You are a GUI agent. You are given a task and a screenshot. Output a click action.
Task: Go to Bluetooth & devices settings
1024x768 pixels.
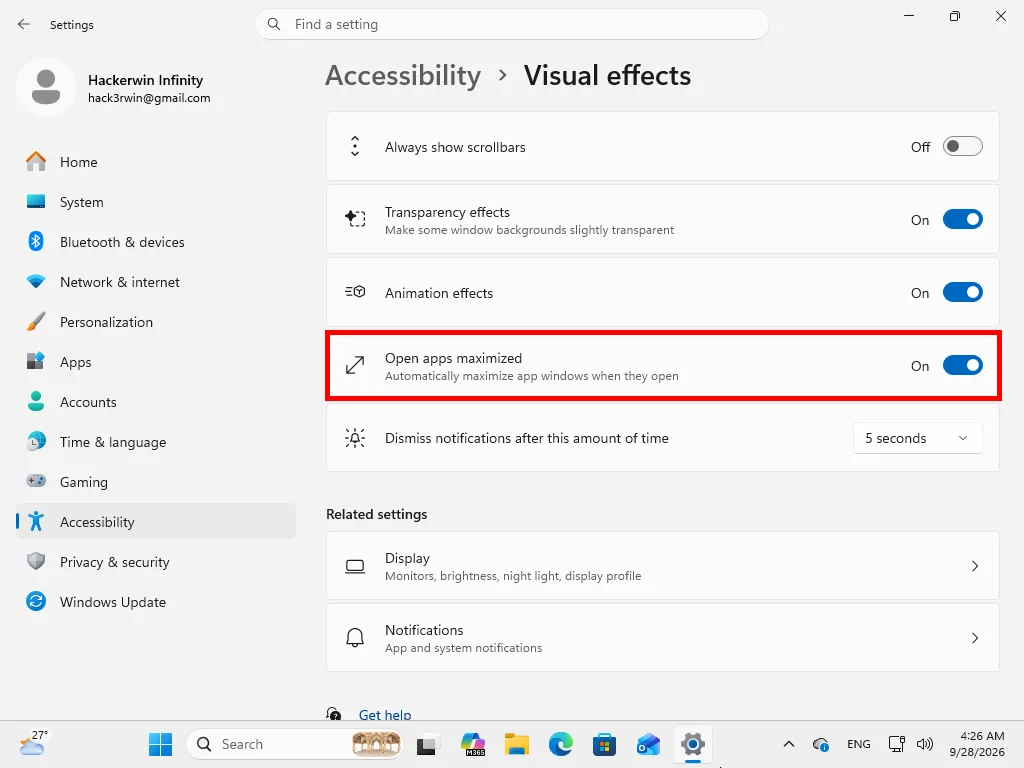[x=155, y=242]
